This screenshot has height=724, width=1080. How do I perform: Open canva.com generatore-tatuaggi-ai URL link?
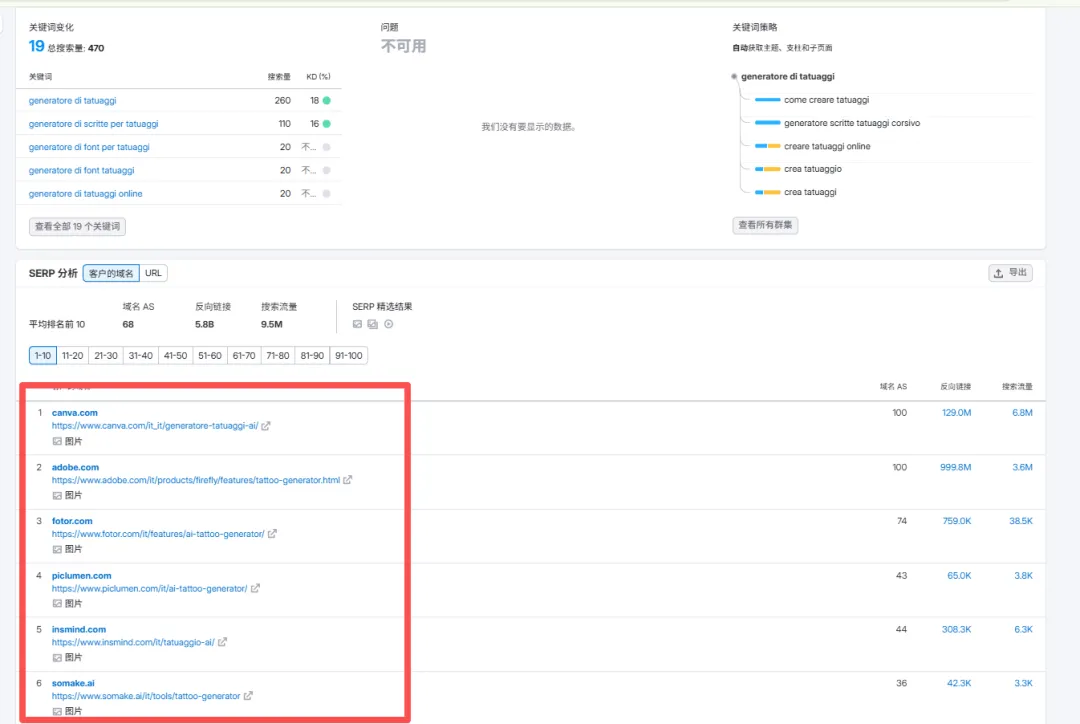point(155,426)
